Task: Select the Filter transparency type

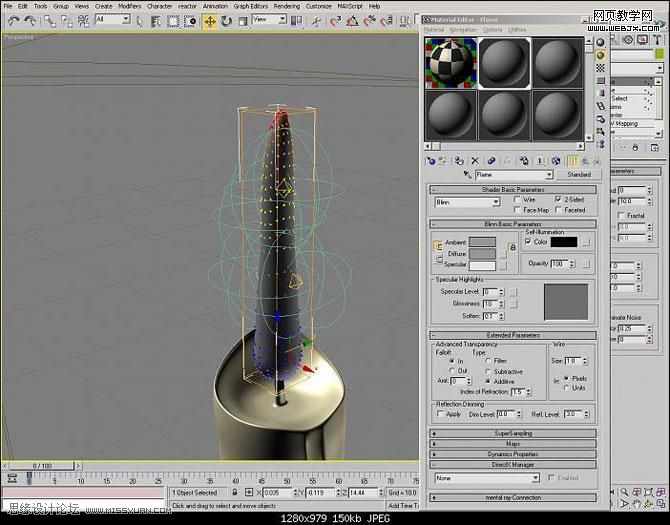Action: [488, 361]
